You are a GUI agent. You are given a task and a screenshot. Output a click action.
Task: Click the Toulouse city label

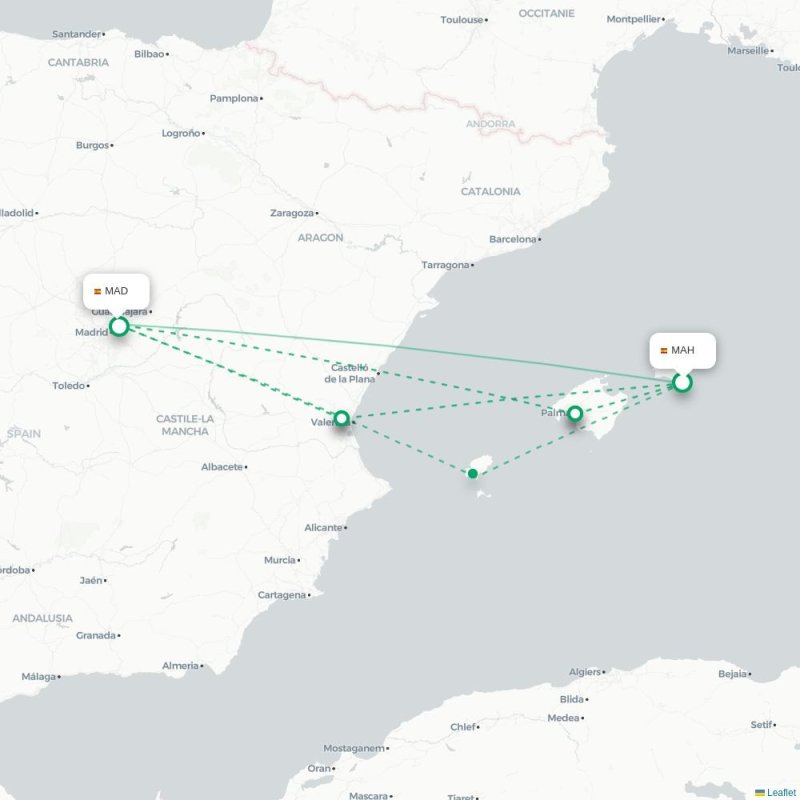point(462,19)
